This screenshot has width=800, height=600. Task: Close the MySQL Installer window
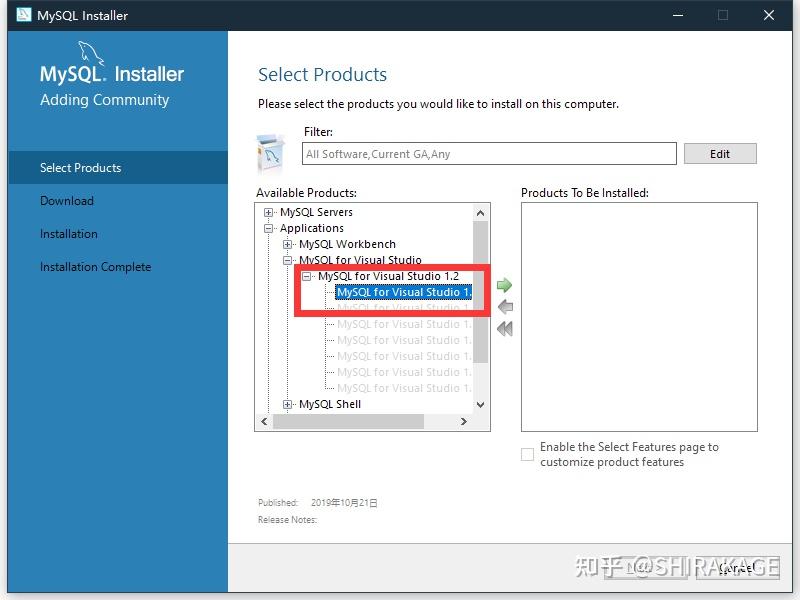(x=769, y=15)
